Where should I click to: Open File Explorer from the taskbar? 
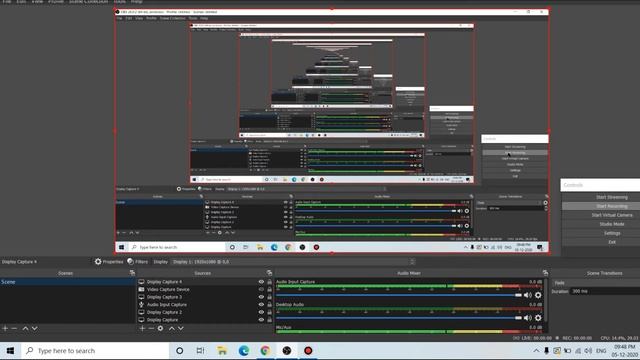(x=222, y=351)
